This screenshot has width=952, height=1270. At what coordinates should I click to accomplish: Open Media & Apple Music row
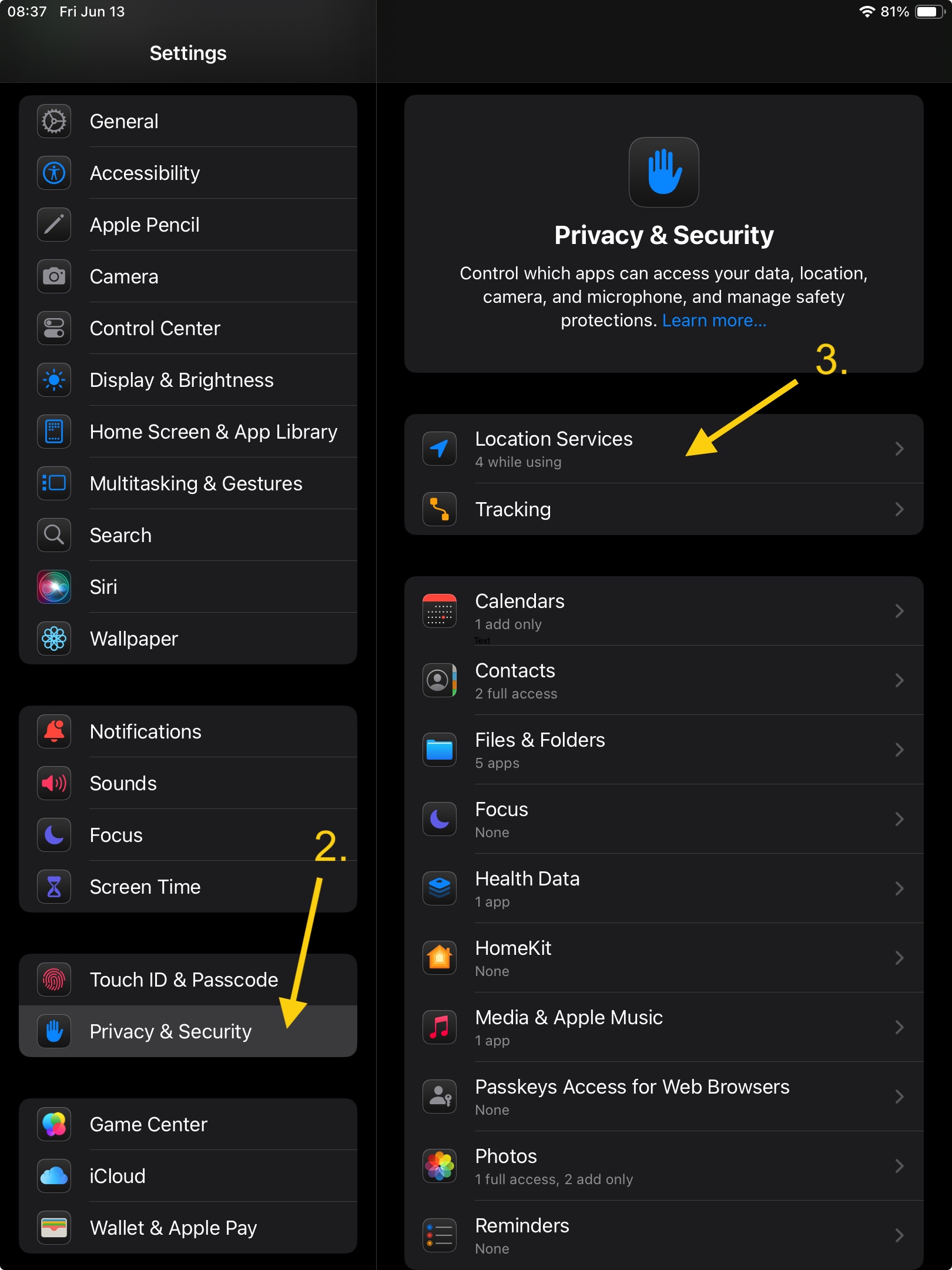coord(664,1027)
